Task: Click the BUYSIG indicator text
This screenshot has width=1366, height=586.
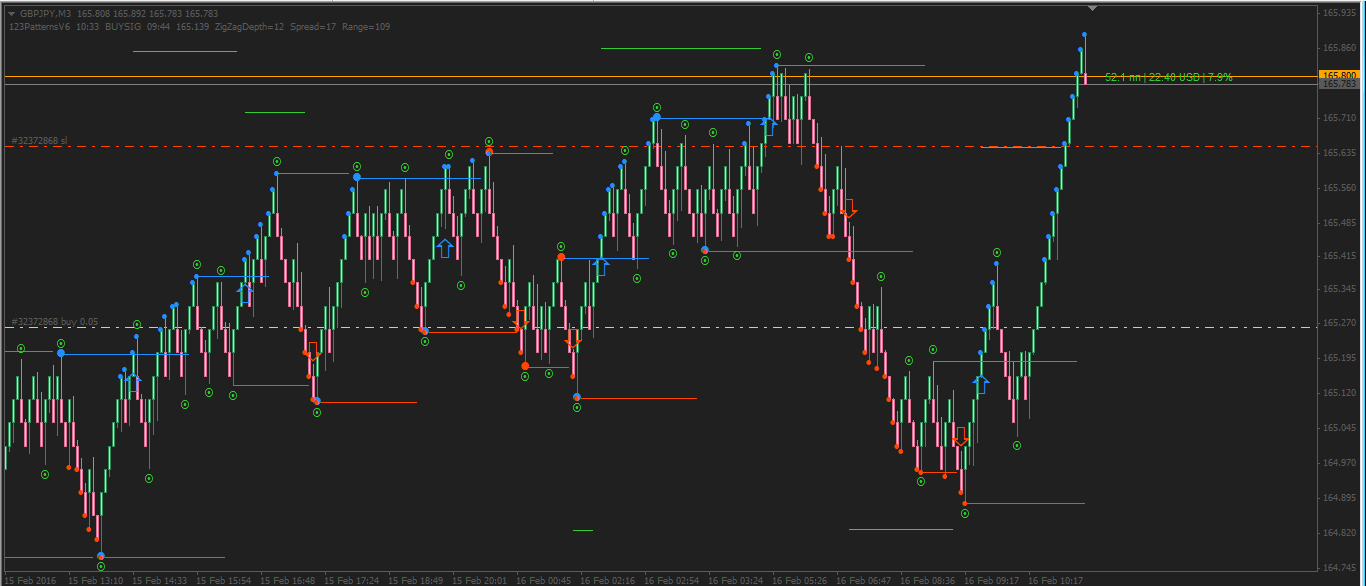Action: (122, 27)
